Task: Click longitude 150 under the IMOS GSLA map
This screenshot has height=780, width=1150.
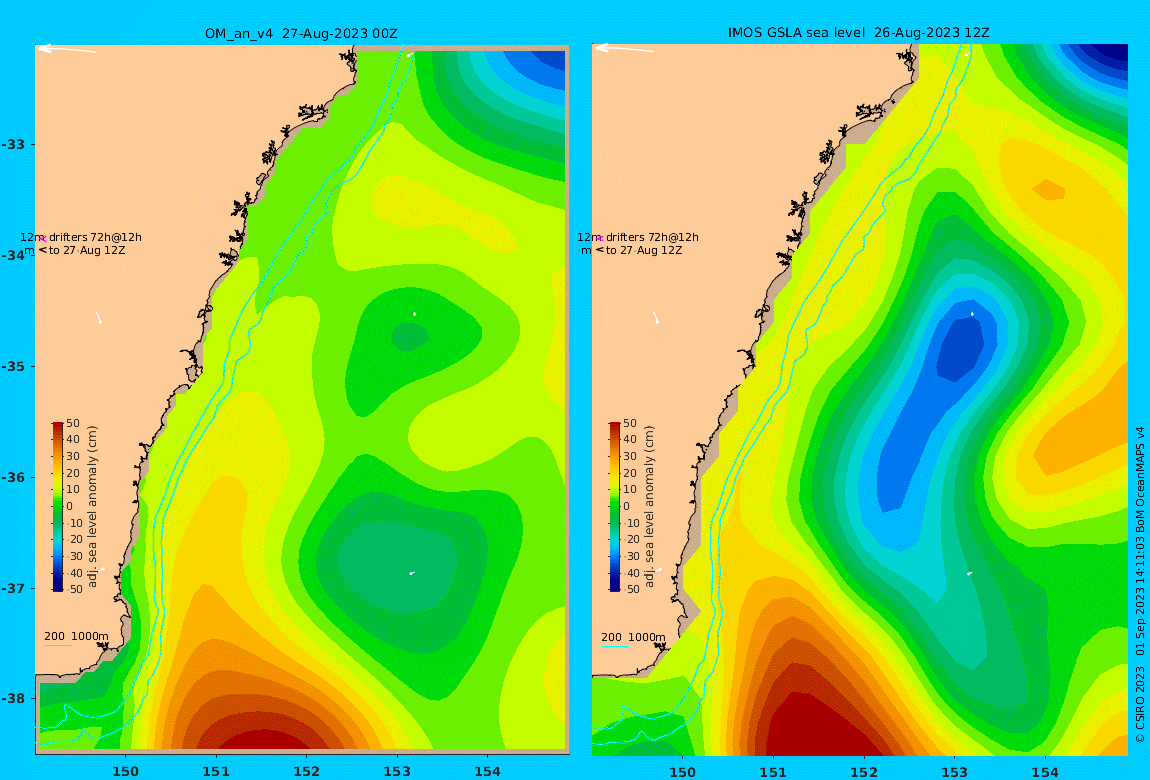Action: tap(683, 772)
